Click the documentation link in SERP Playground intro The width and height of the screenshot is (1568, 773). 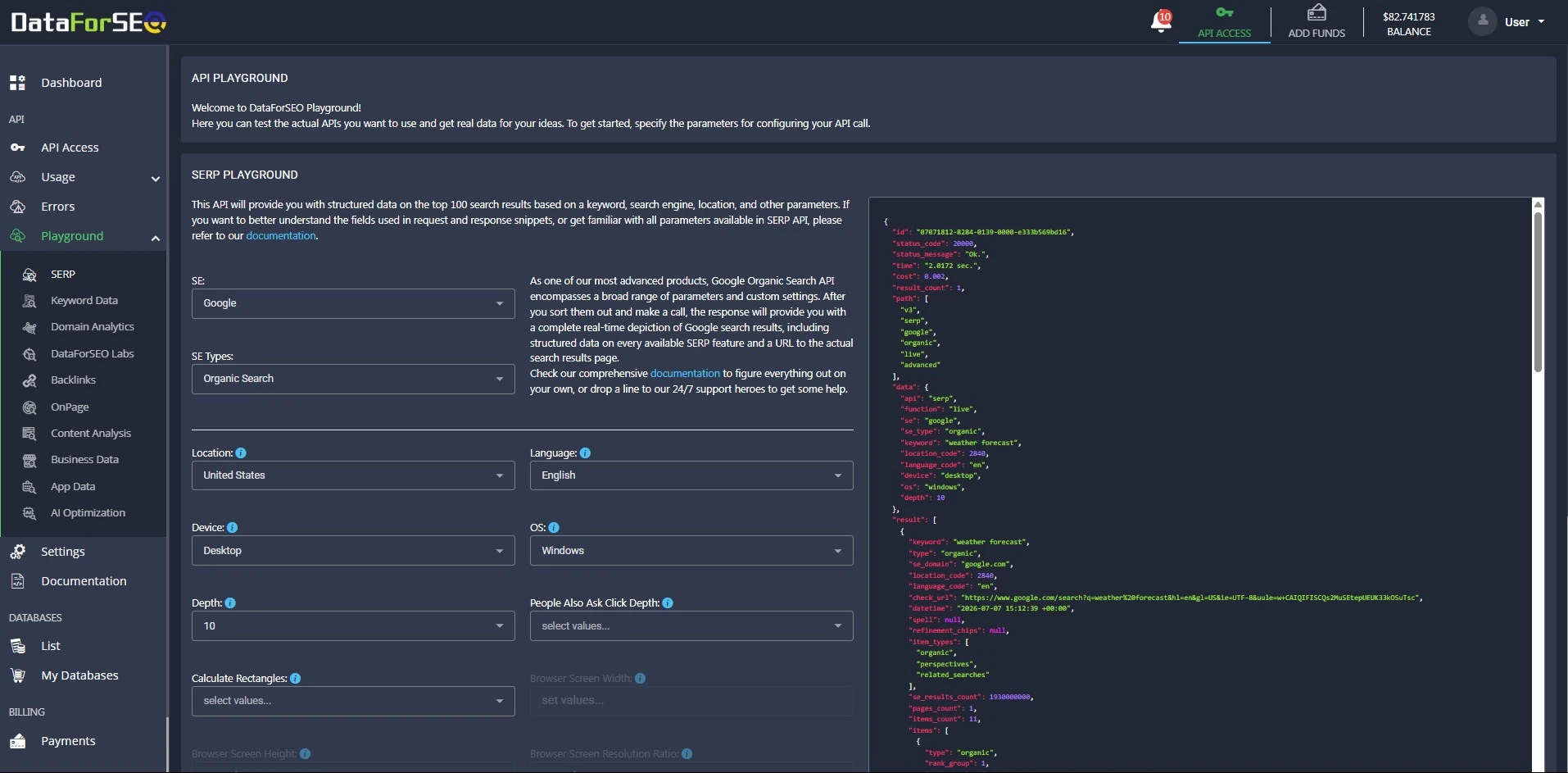tap(281, 236)
